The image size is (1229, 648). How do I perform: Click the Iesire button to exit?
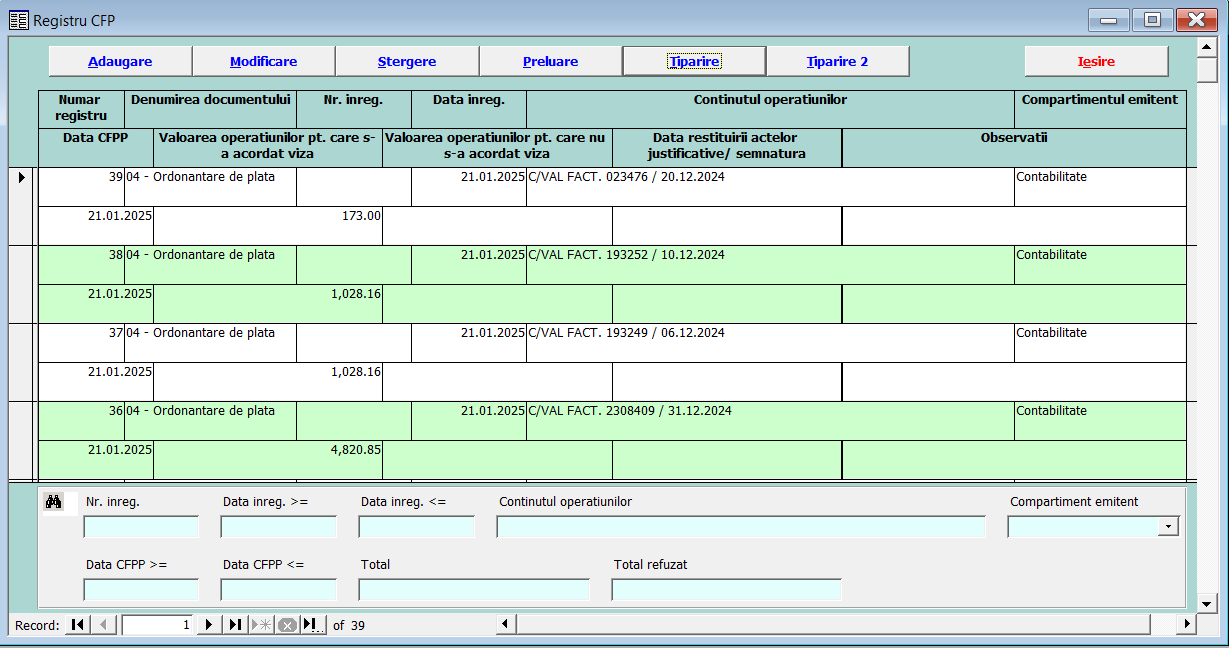click(x=1095, y=60)
